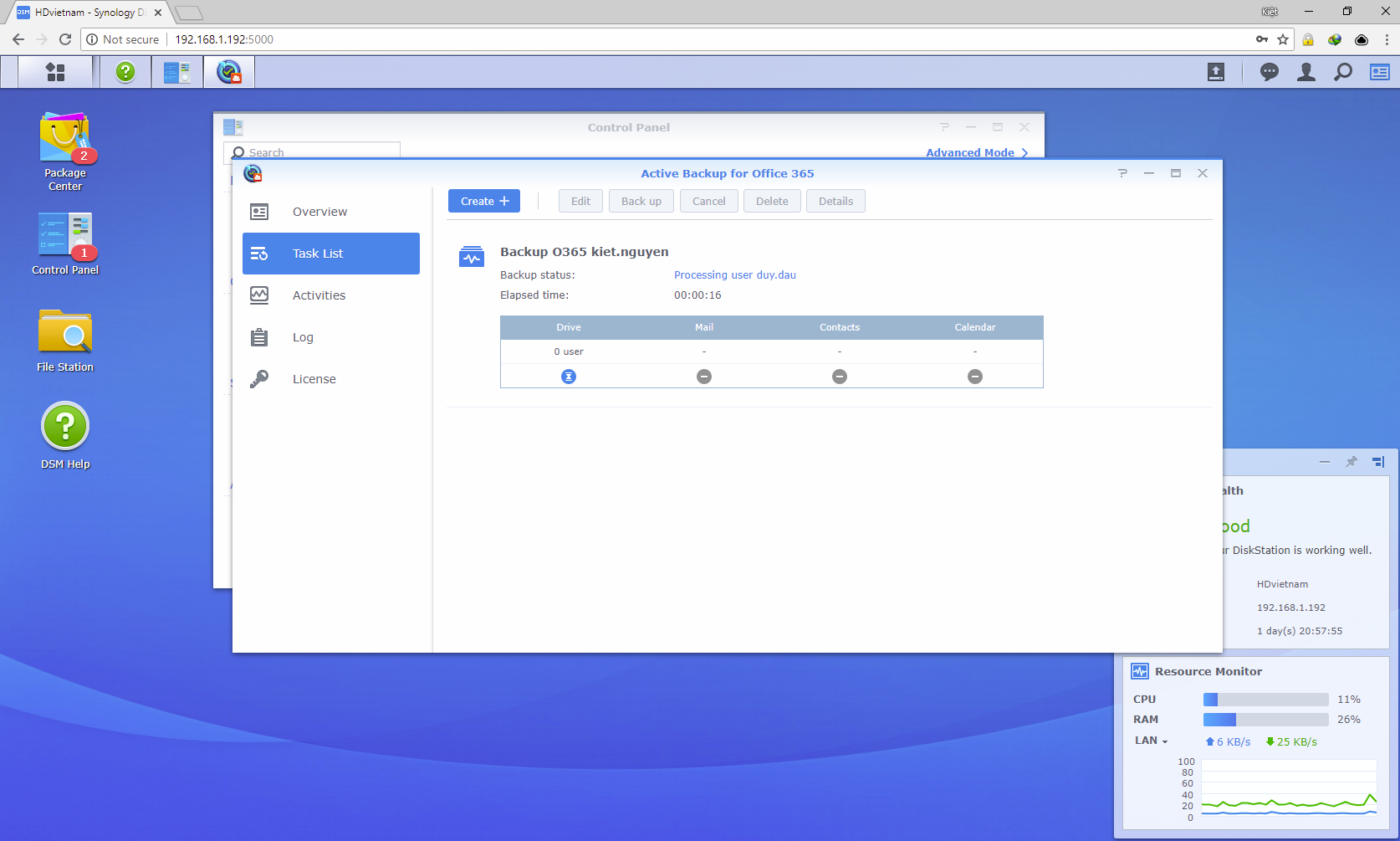The image size is (1400, 841).
Task: Click the Cancel button
Action: click(x=709, y=201)
